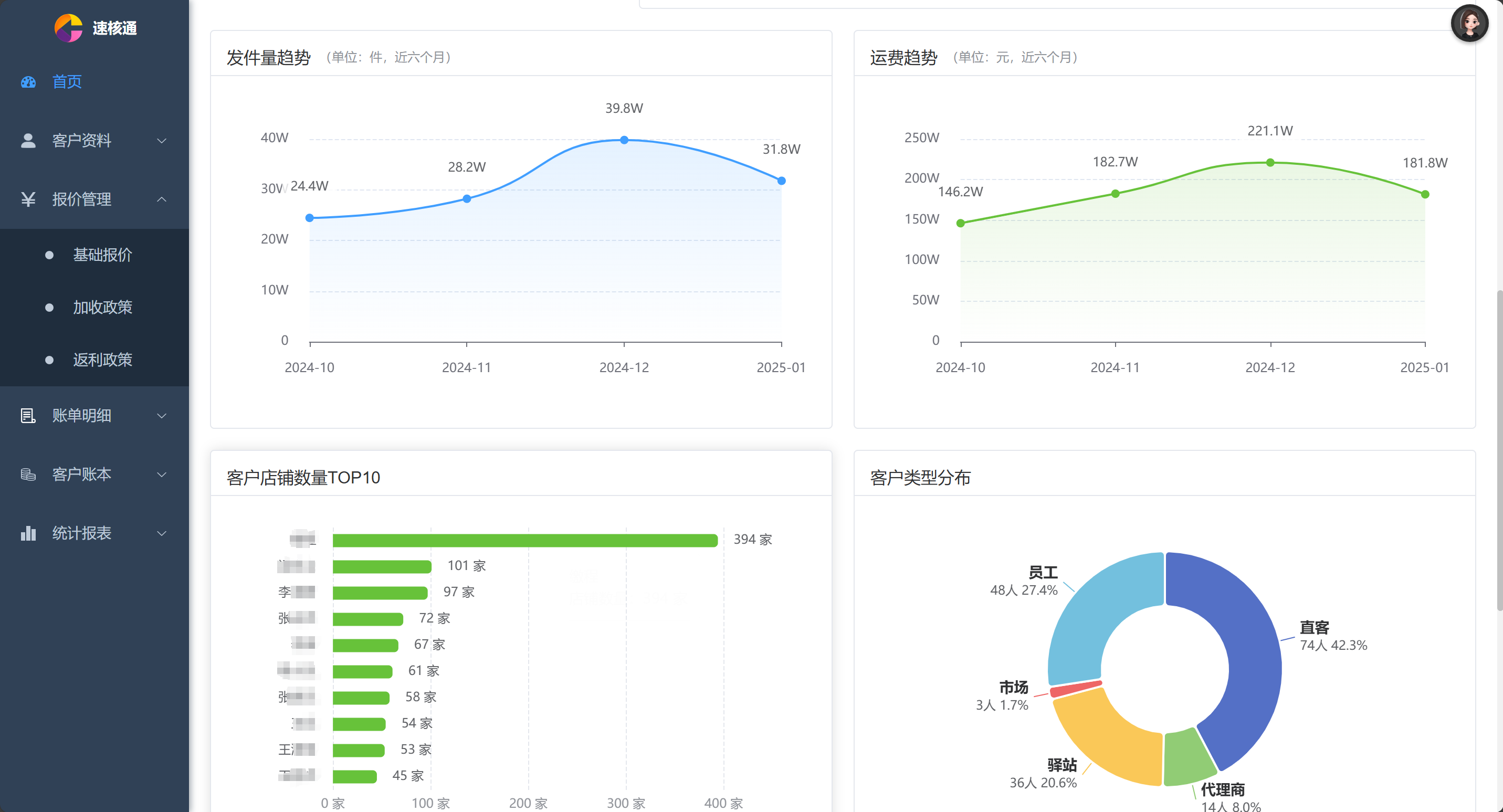Click the 速核通 logo icon
Screen dimensions: 1503x812
pyautogui.click(x=68, y=27)
